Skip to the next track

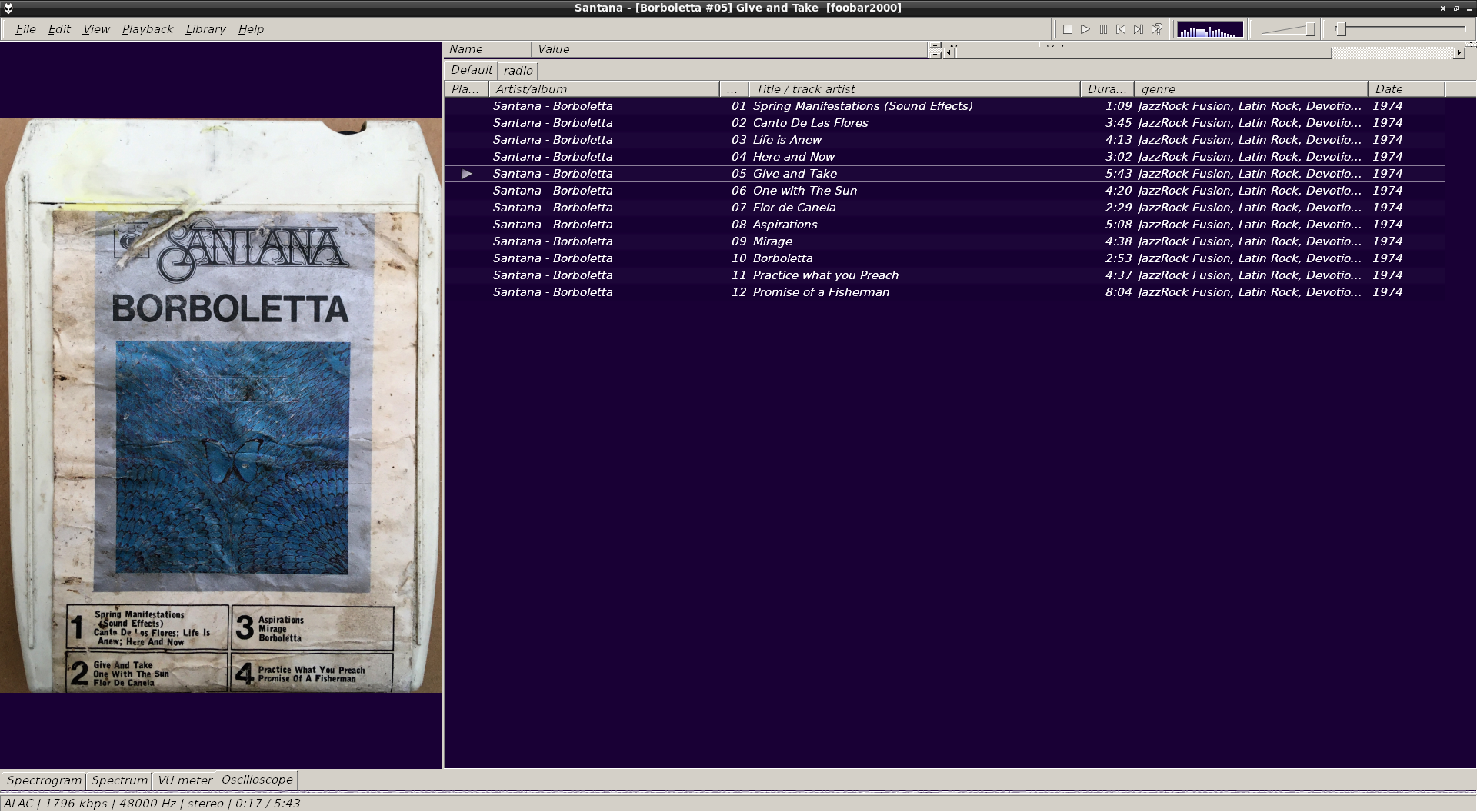click(x=1139, y=29)
